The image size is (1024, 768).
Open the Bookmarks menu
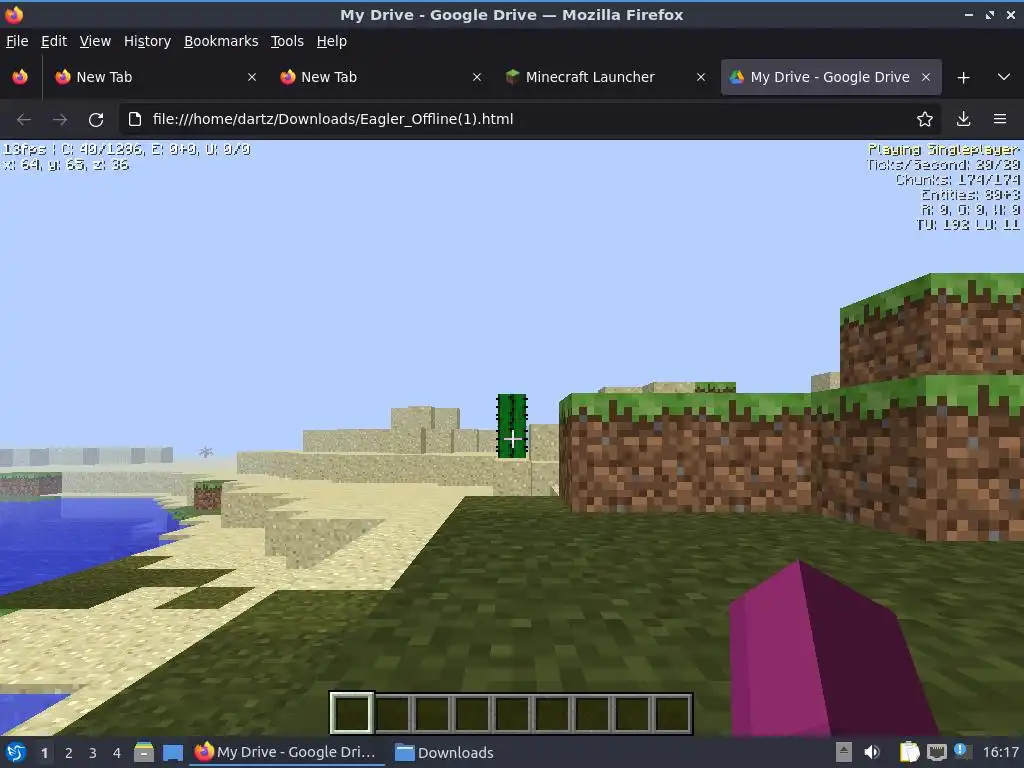pyautogui.click(x=221, y=41)
